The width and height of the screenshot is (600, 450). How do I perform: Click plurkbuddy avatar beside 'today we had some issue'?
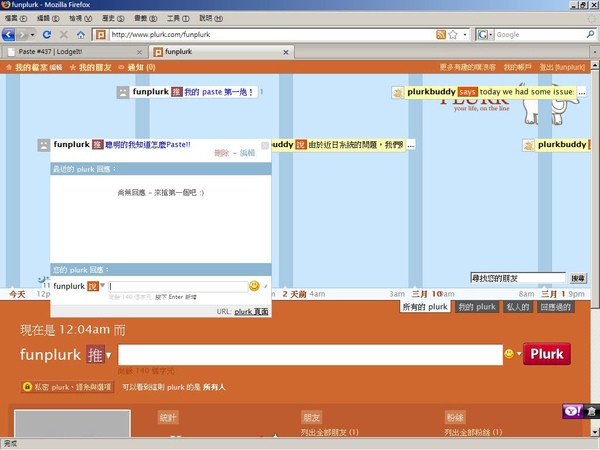coord(398,92)
